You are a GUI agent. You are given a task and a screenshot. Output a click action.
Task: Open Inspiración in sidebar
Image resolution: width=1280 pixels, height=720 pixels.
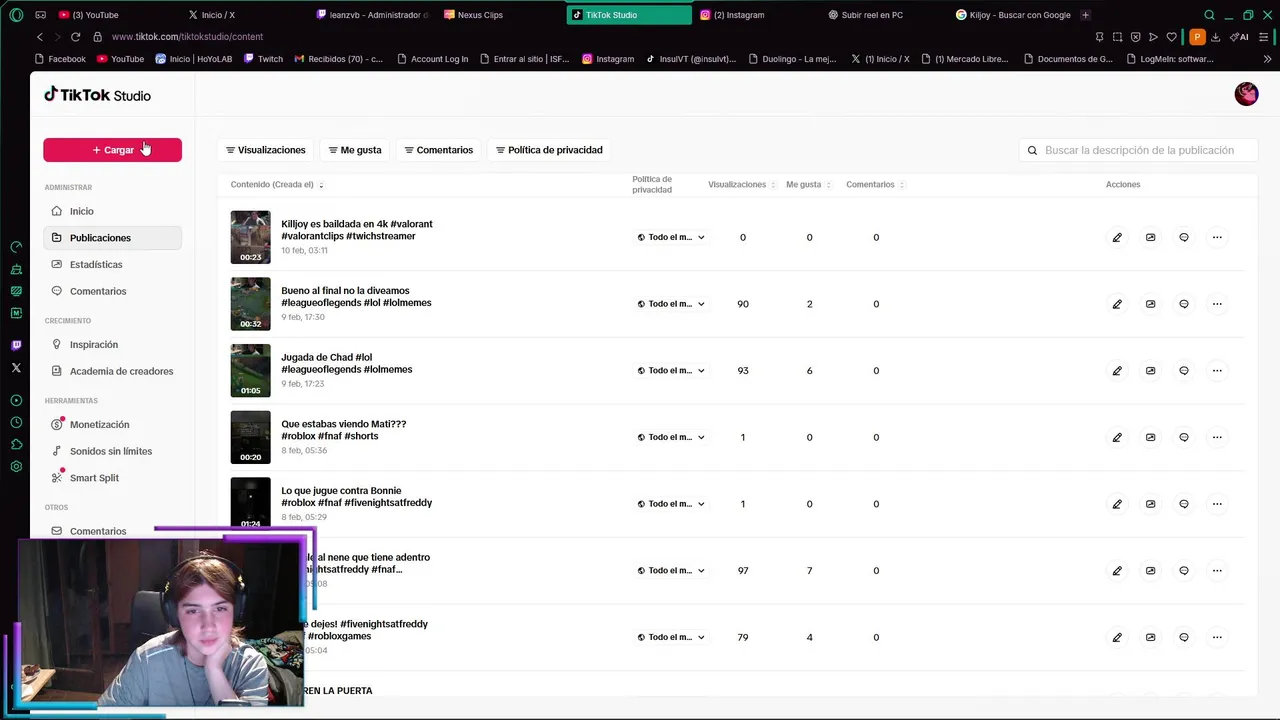[x=112, y=345]
